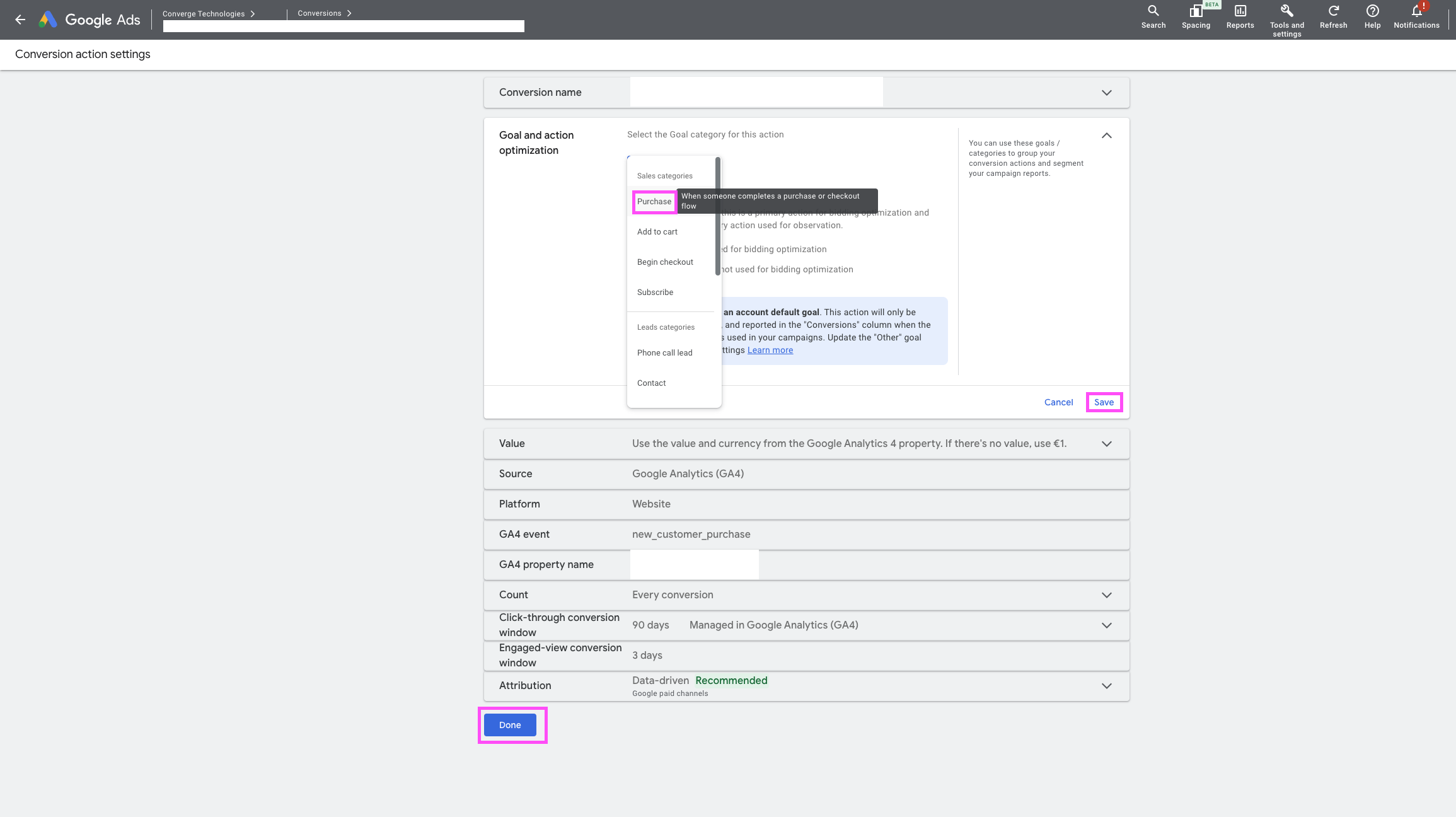This screenshot has height=817, width=1456.
Task: Collapse Goal and action optimization section
Action: click(x=1106, y=136)
